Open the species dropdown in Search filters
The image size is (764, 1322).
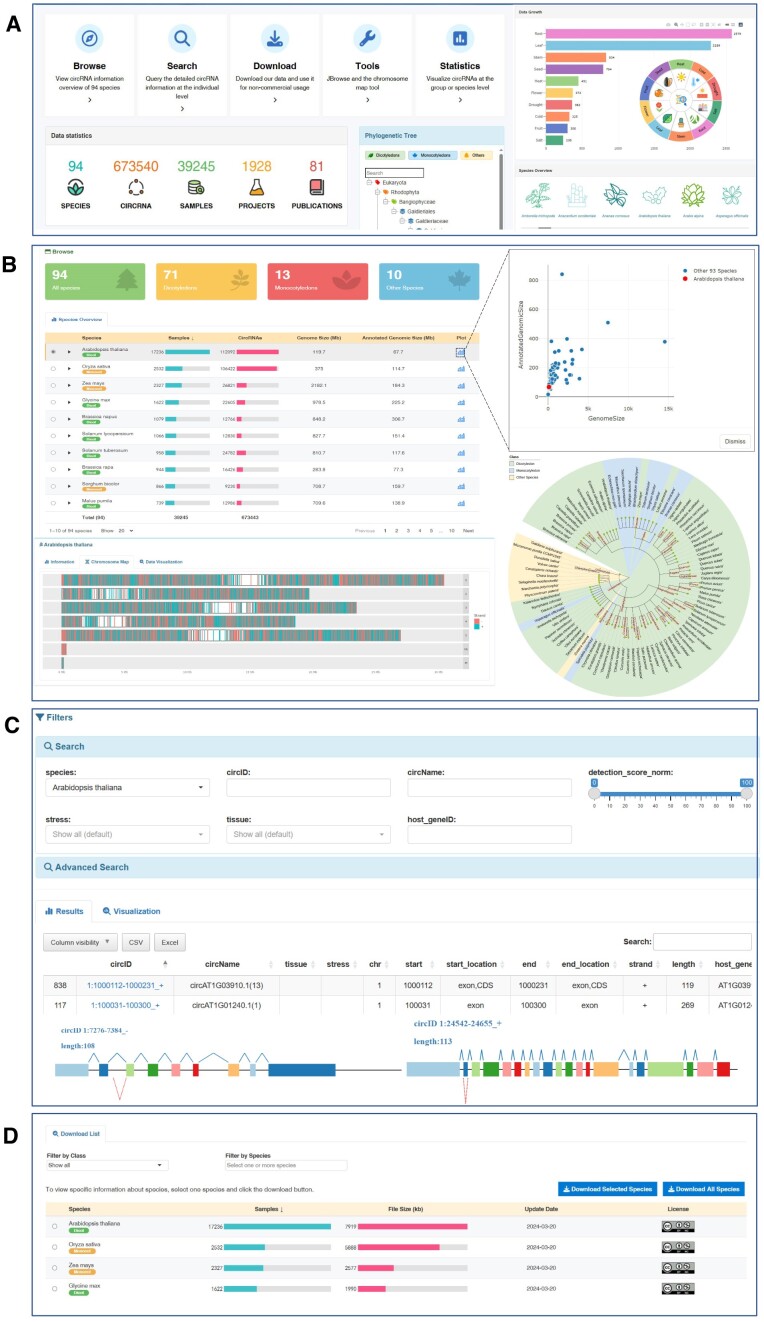tap(127, 788)
